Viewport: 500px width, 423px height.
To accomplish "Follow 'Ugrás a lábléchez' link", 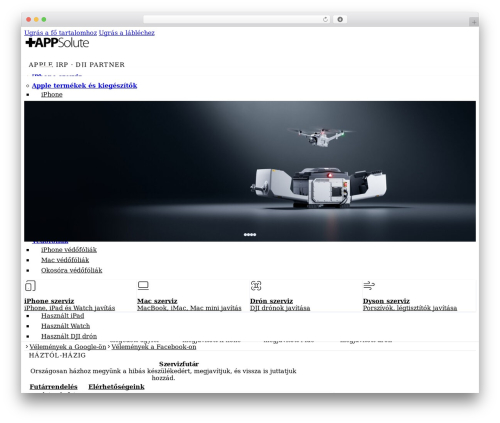I will 127,33.
